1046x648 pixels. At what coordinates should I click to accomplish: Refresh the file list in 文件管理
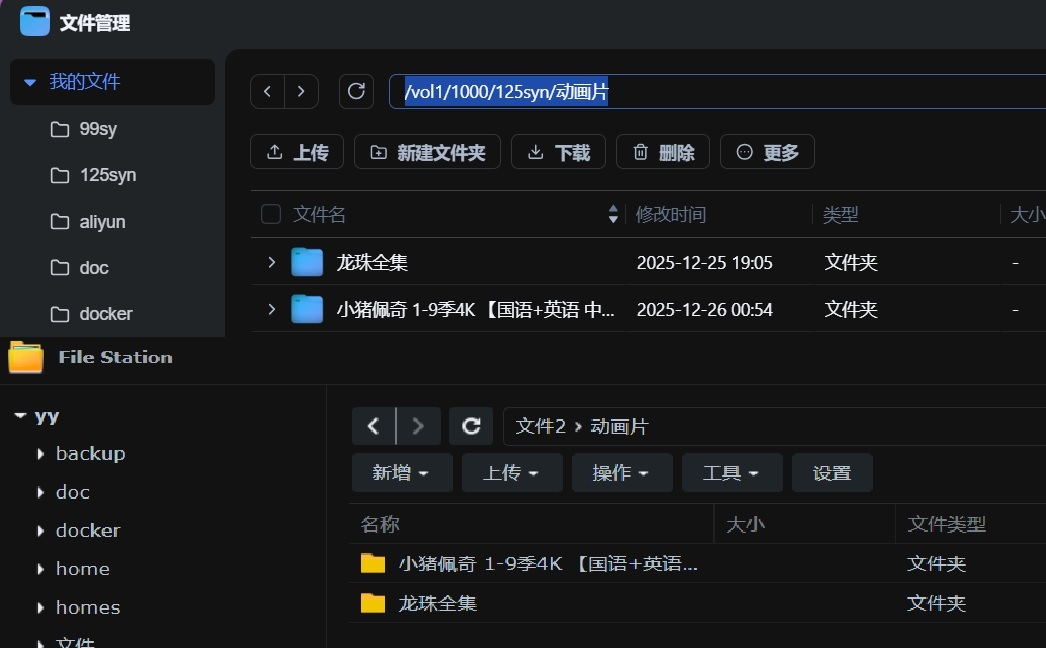coord(356,91)
